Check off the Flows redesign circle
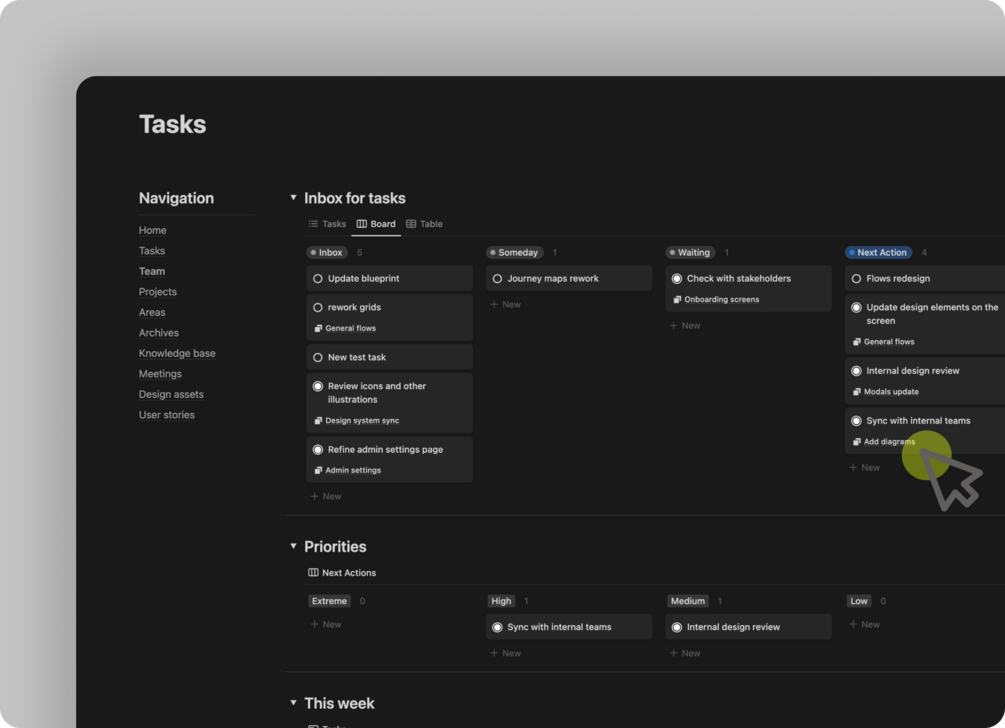This screenshot has width=1005, height=728. [856, 279]
